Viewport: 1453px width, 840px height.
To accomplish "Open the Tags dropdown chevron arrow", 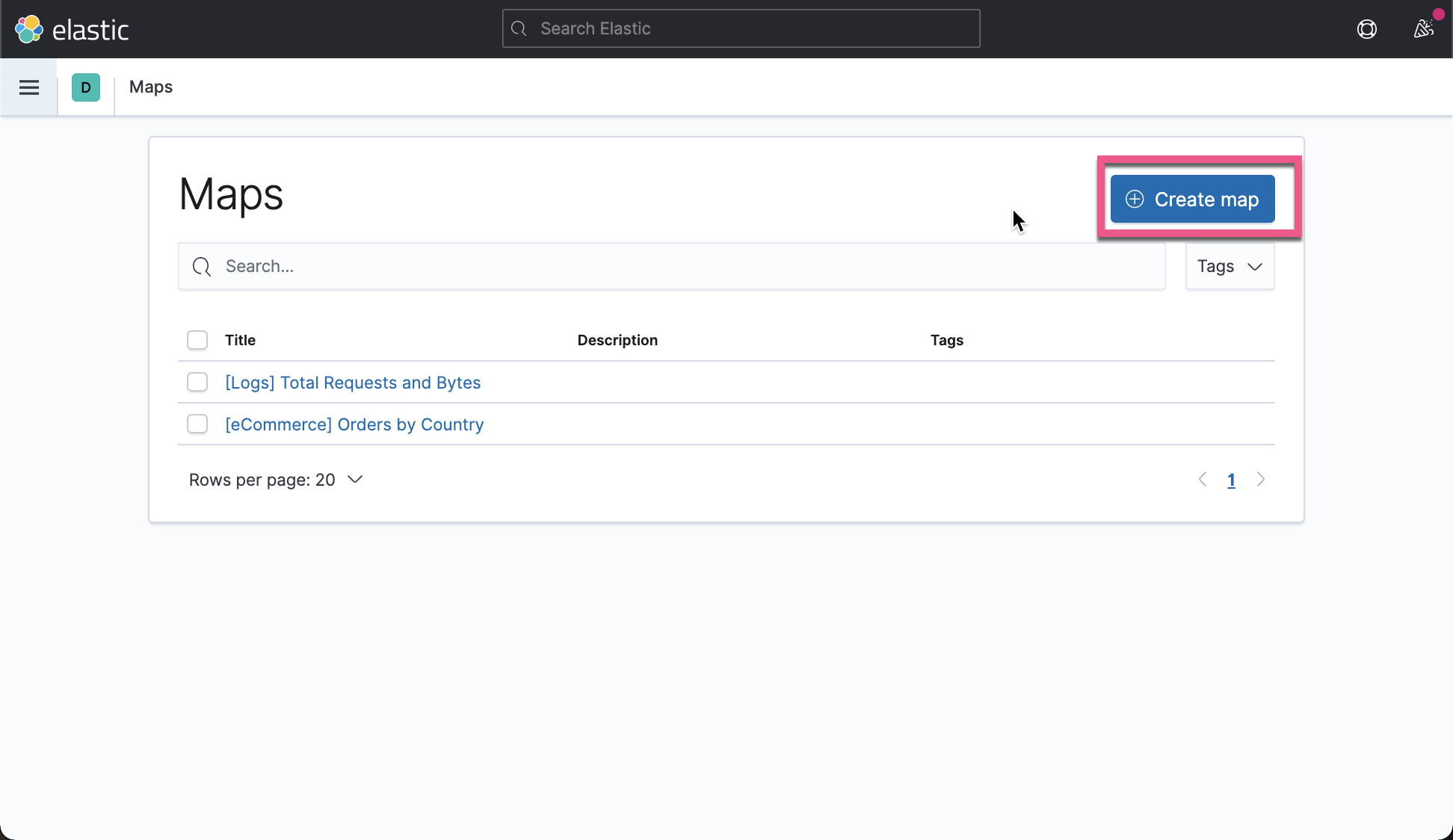I will tap(1255, 266).
